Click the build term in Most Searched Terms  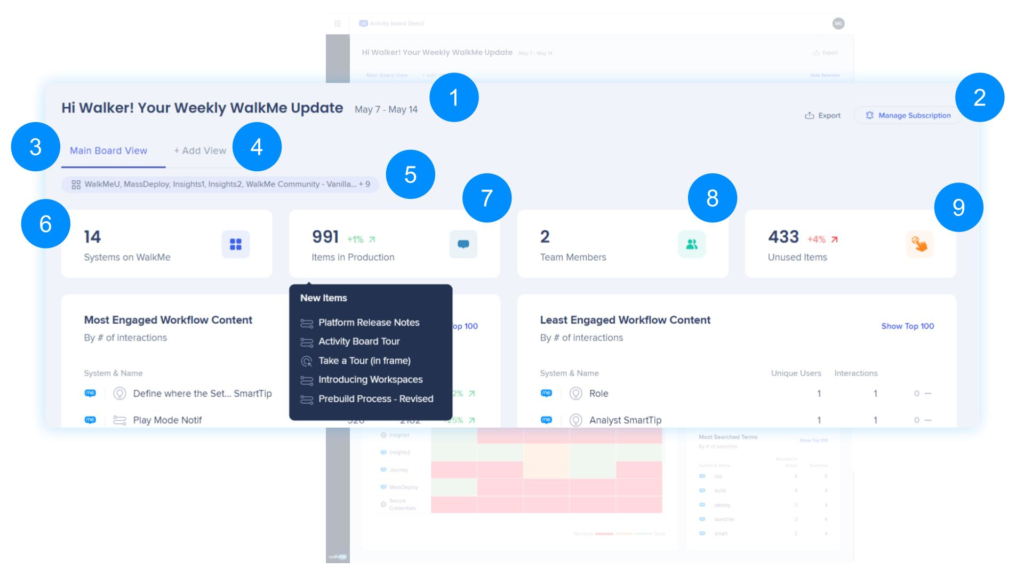click(720, 490)
